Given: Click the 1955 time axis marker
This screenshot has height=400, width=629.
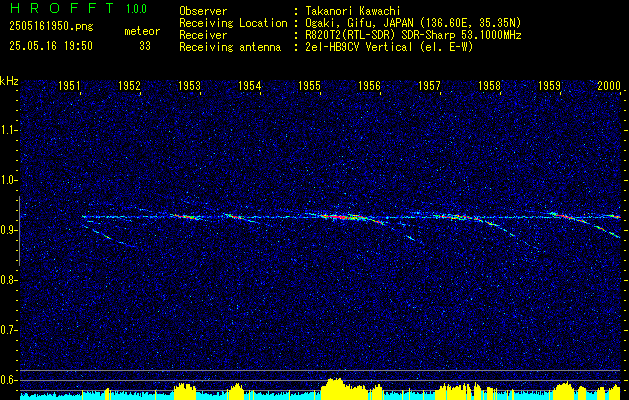Looking at the screenshot, I should tap(309, 85).
